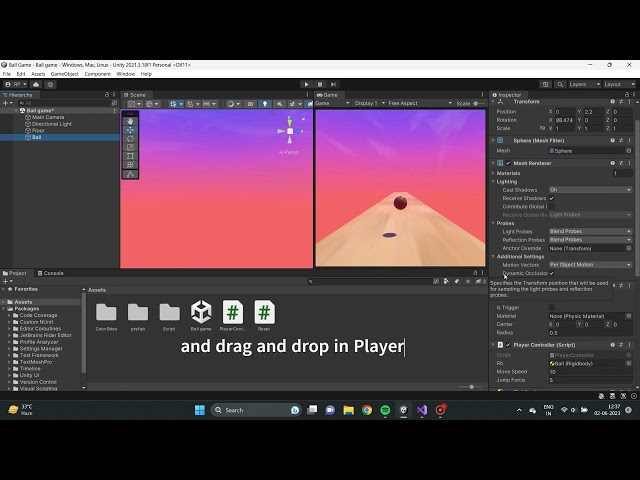Open Mesh Filter component kebab menu

pyautogui.click(x=629, y=140)
